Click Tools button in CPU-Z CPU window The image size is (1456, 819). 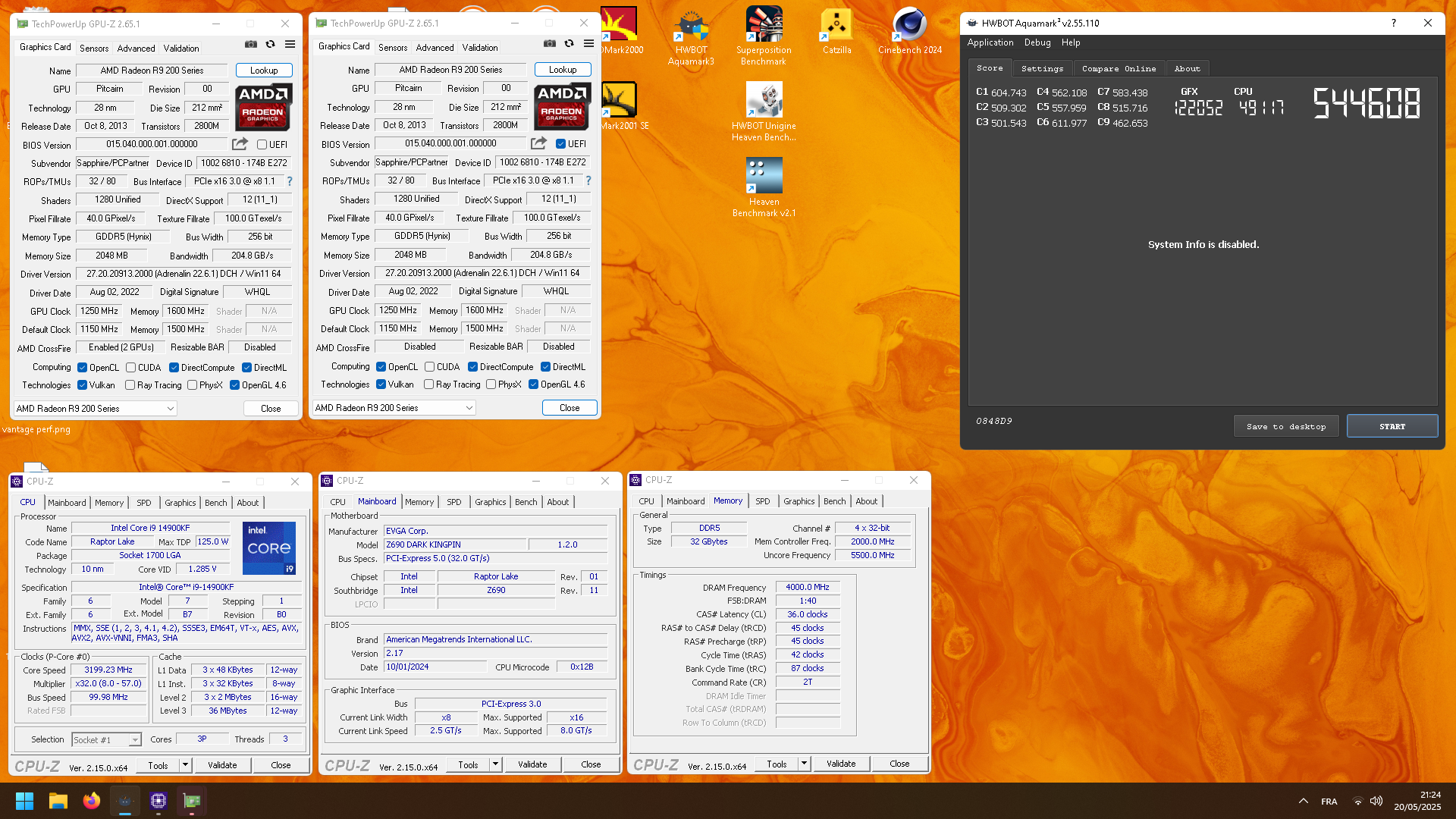click(x=158, y=765)
